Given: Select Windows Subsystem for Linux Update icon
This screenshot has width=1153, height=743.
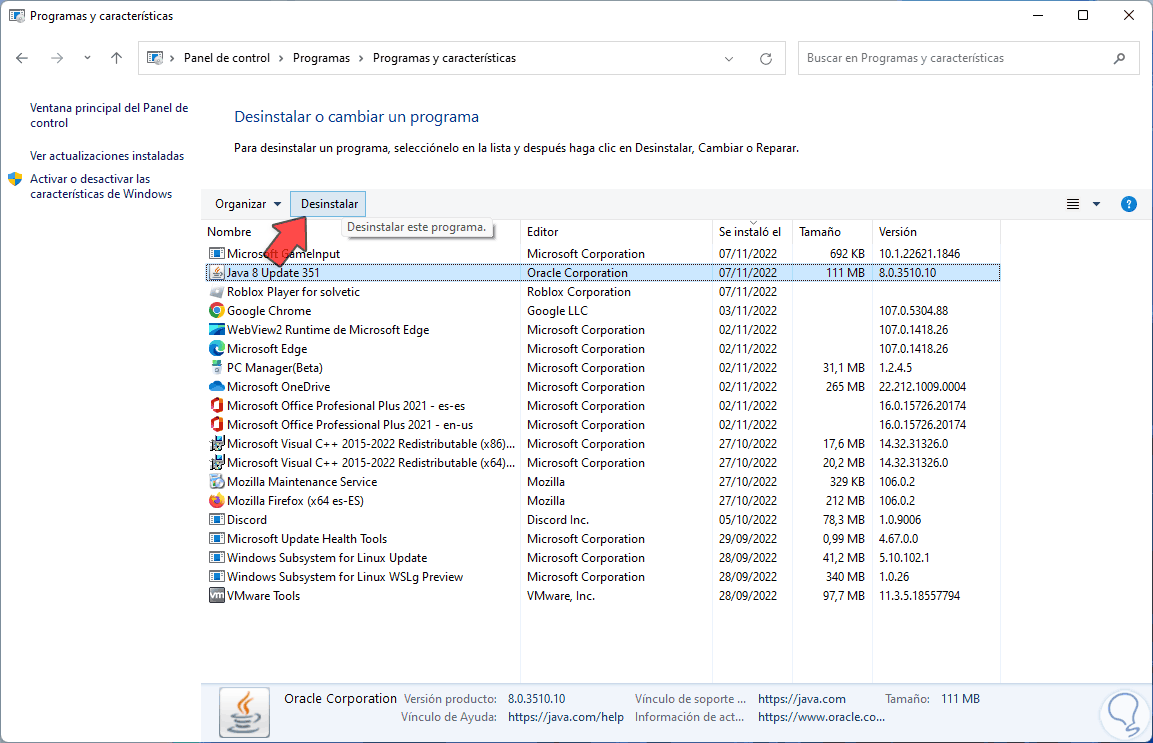Looking at the screenshot, I should pyautogui.click(x=216, y=558).
